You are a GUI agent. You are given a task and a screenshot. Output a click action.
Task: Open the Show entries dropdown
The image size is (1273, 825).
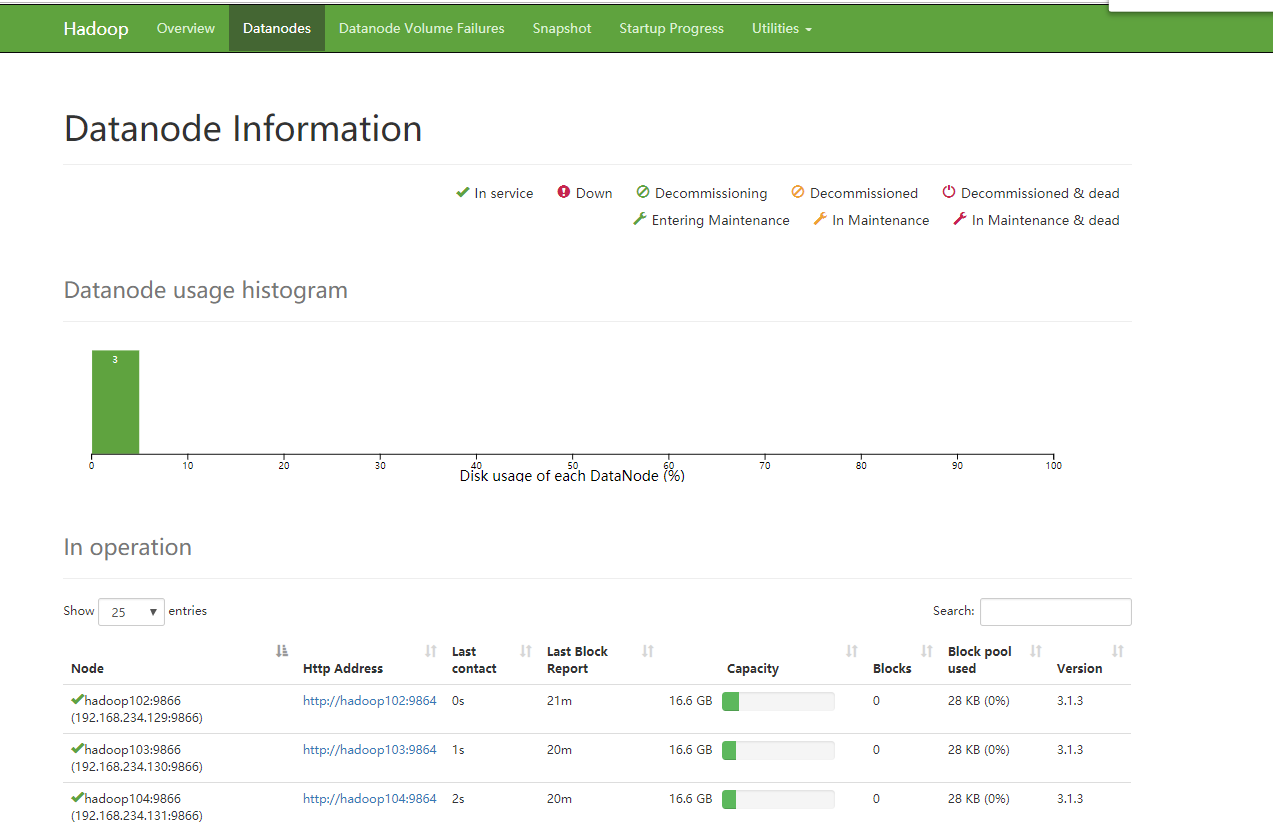(x=131, y=612)
